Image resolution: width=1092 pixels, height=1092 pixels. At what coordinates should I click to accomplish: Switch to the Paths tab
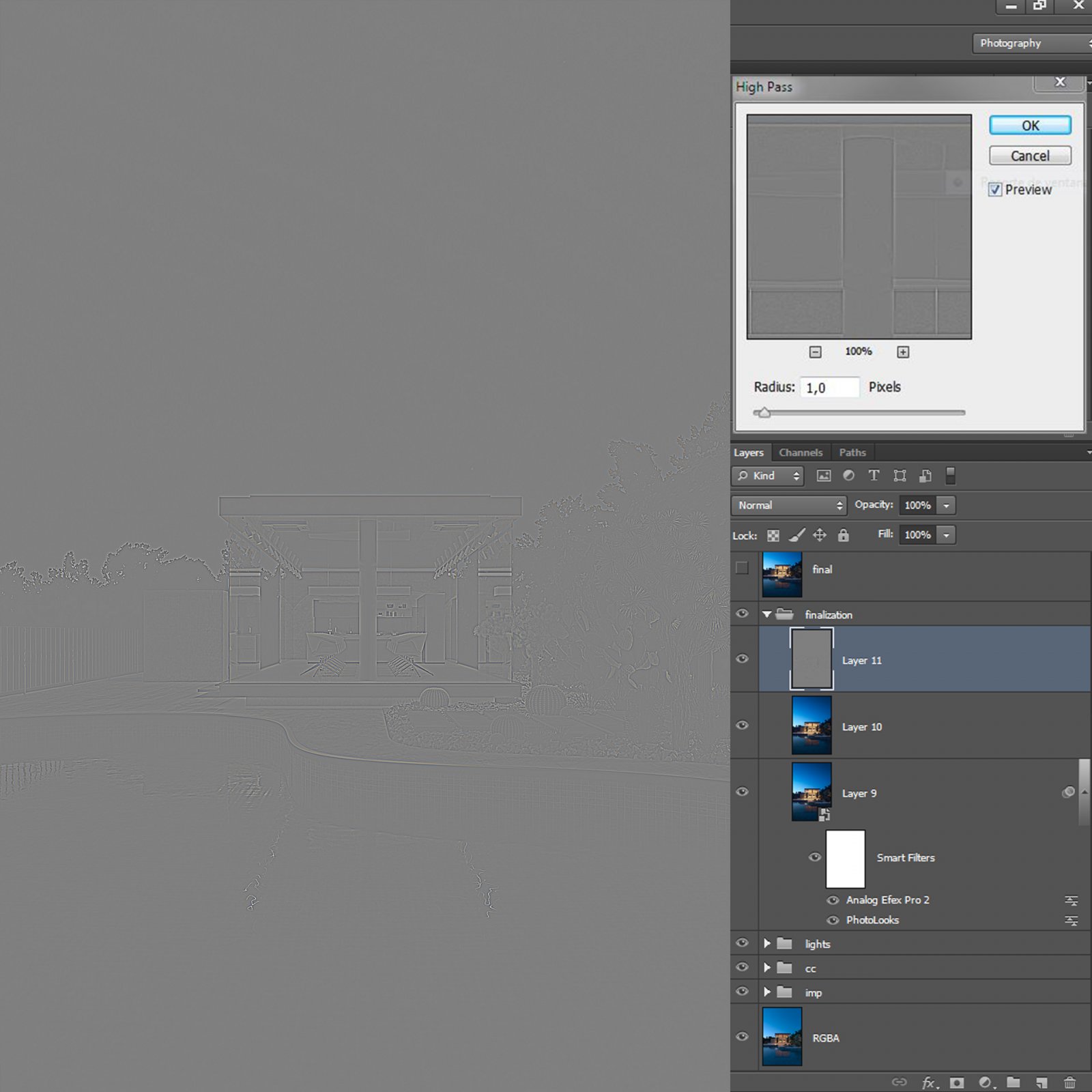(x=852, y=452)
